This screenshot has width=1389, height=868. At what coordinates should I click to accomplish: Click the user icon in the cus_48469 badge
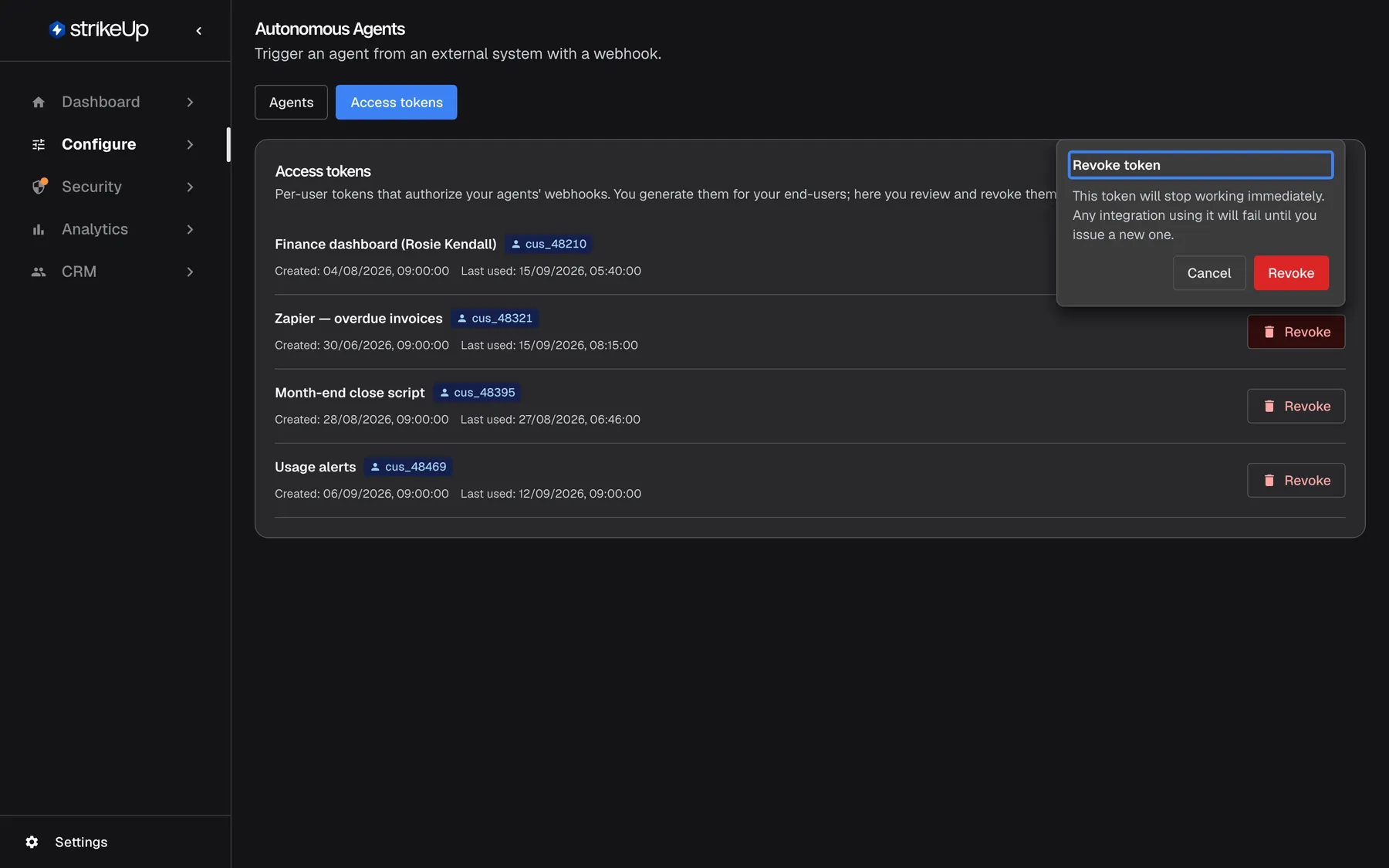tap(375, 467)
